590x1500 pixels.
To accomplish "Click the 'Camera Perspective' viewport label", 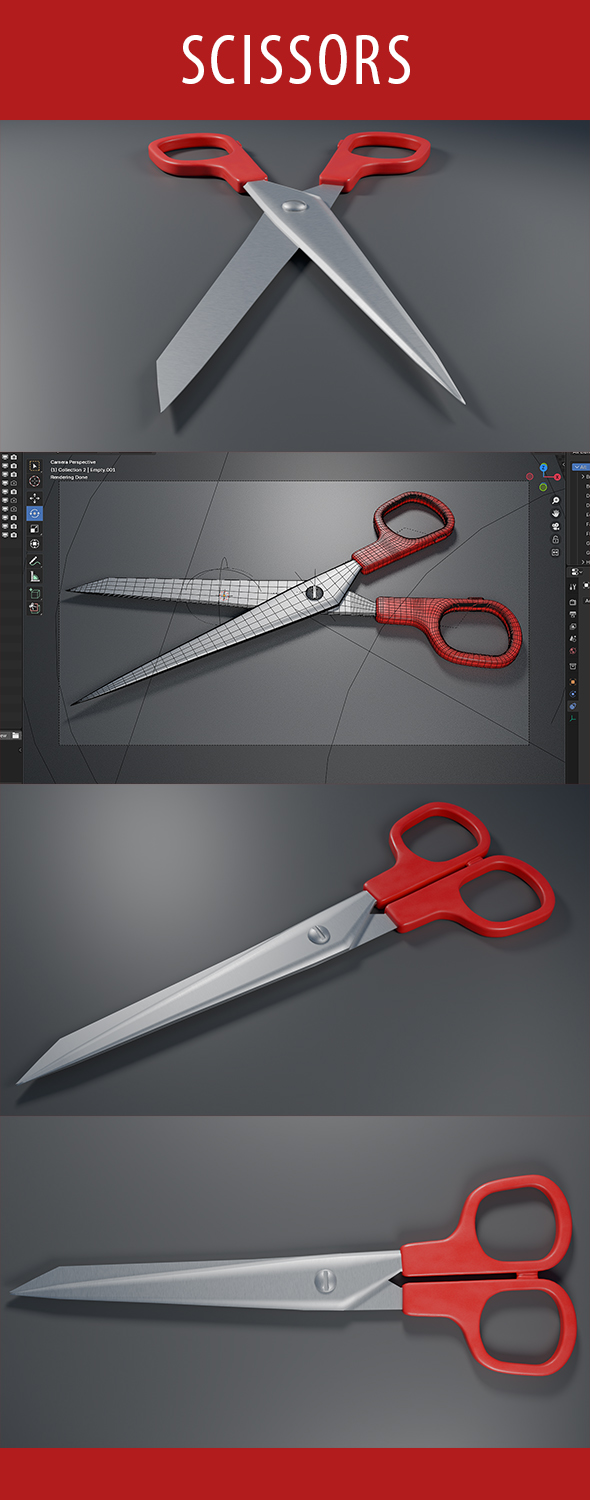I will point(73,462).
